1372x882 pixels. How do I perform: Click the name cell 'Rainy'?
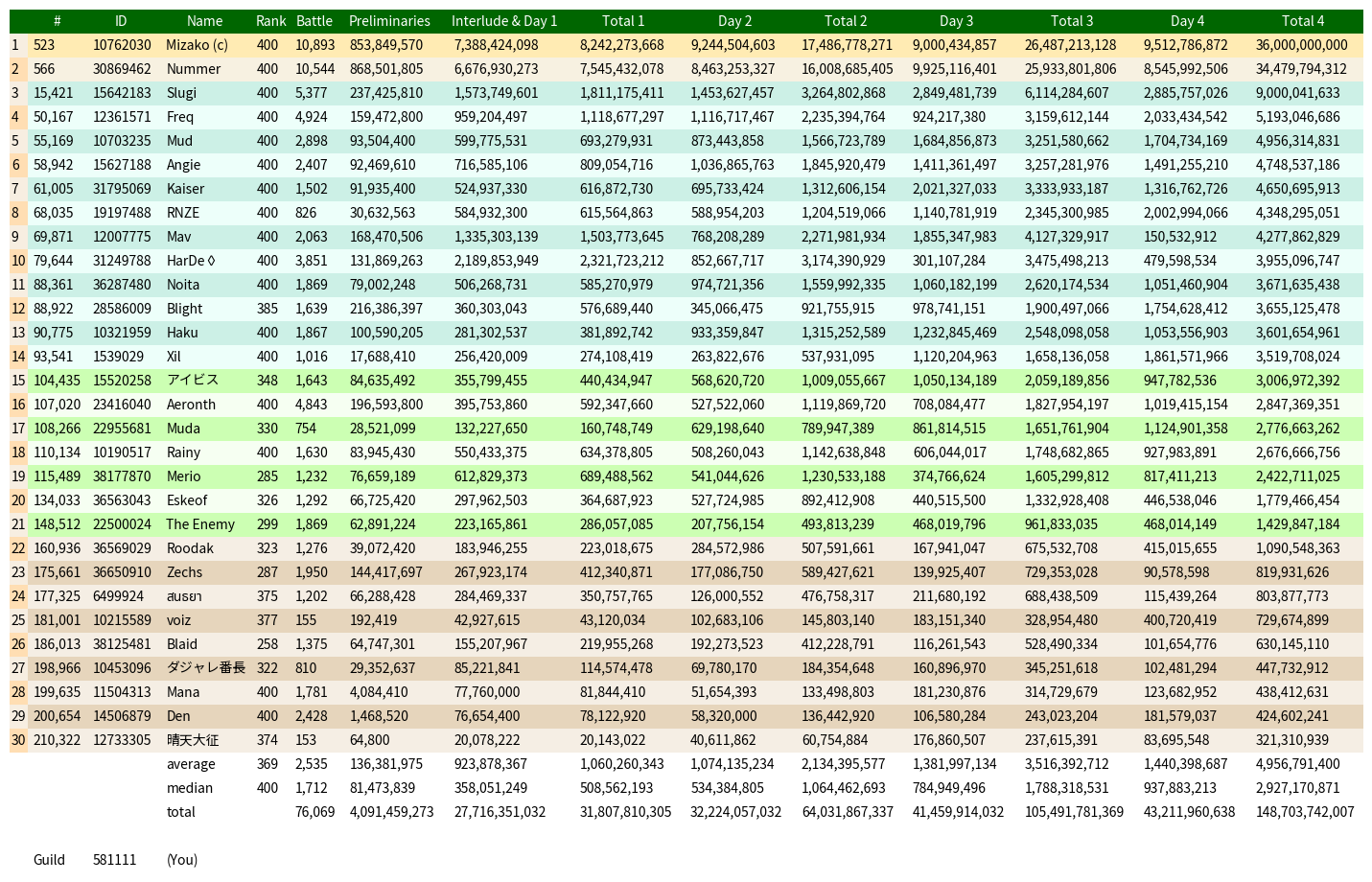183,453
